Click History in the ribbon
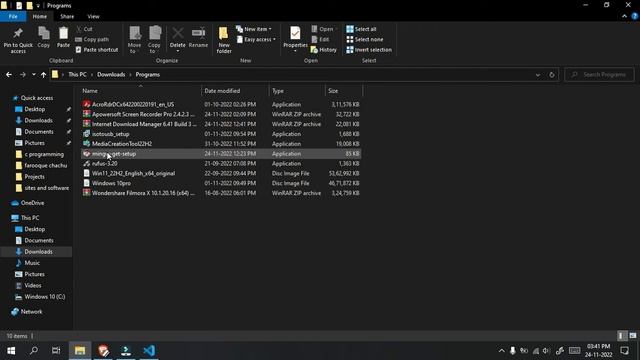Viewport: 640px width, 360px height. click(324, 50)
